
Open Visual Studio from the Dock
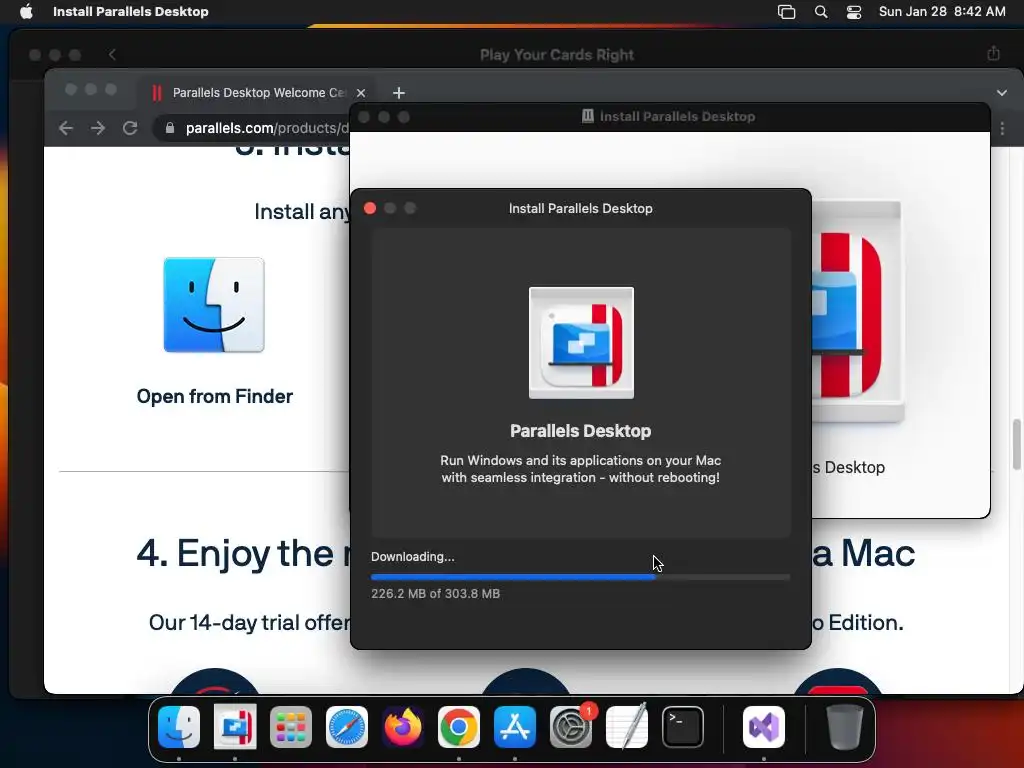tap(763, 727)
